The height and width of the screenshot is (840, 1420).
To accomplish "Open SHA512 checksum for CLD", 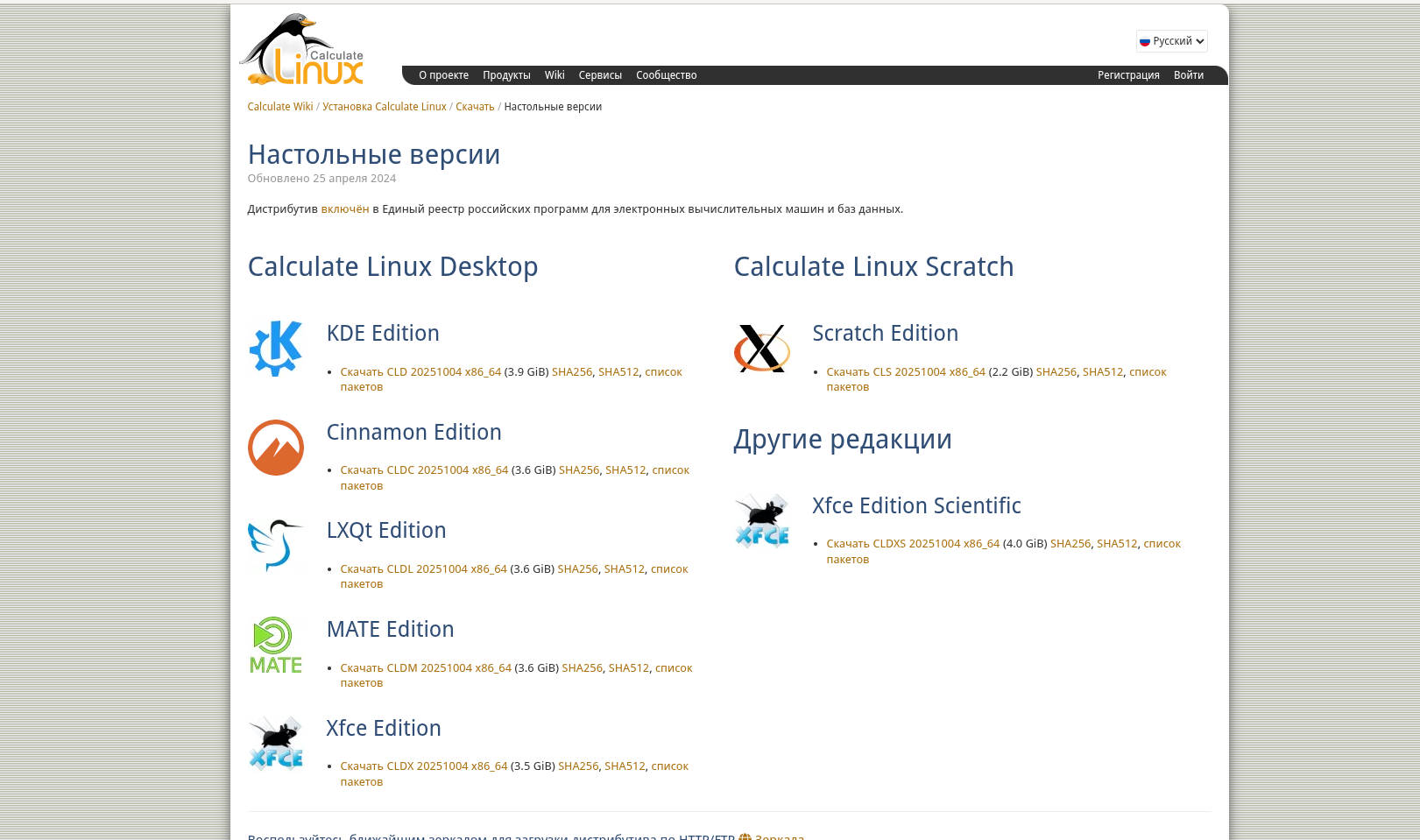I will (x=618, y=372).
